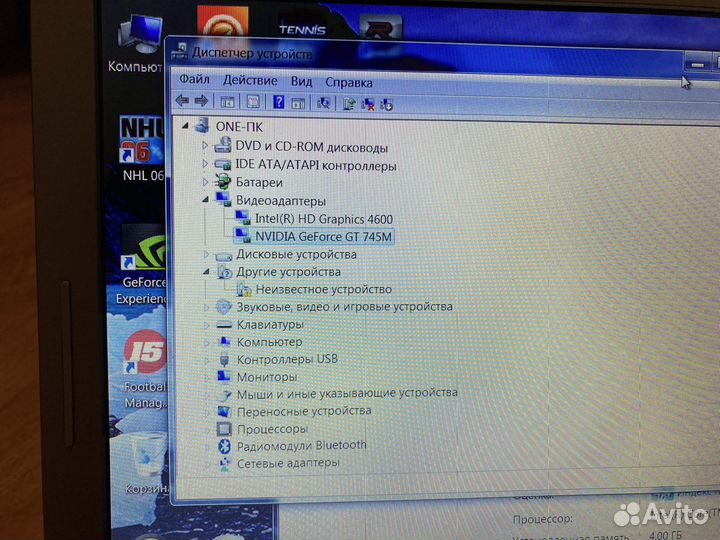Select Мыши и иные указывающие устройства

(347, 394)
